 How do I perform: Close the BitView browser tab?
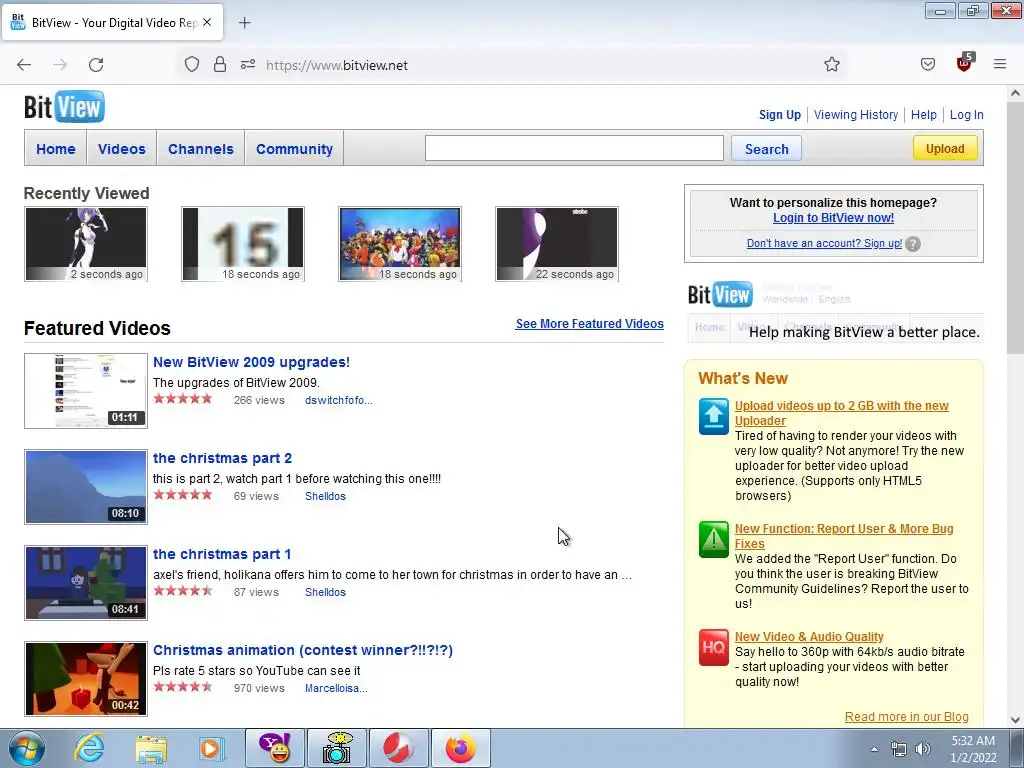point(207,22)
